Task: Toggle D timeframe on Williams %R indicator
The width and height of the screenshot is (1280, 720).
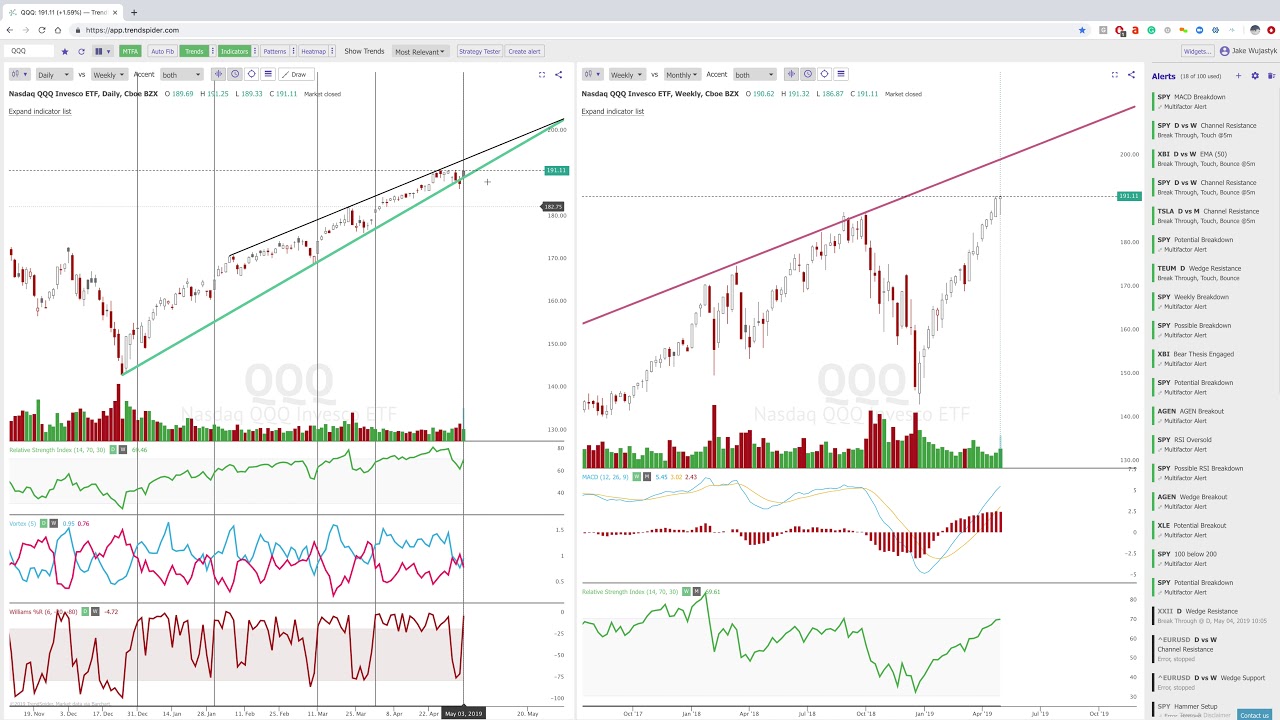Action: 85,611
